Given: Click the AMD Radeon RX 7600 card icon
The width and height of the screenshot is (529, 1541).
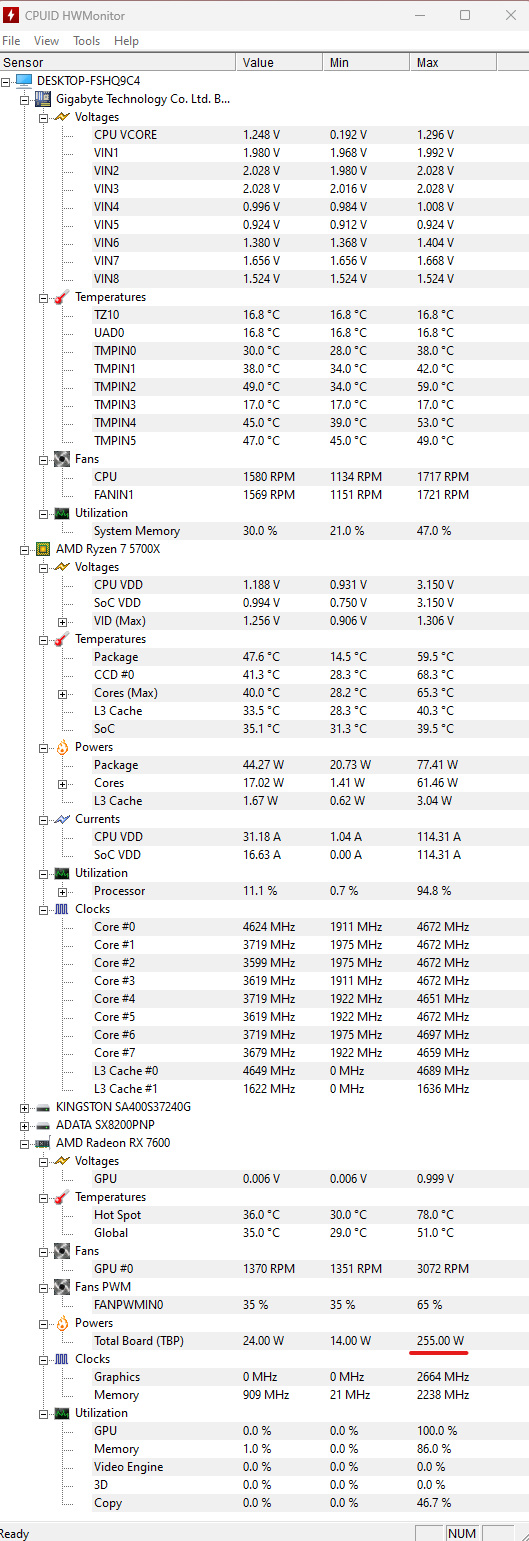Looking at the screenshot, I should (43, 1143).
